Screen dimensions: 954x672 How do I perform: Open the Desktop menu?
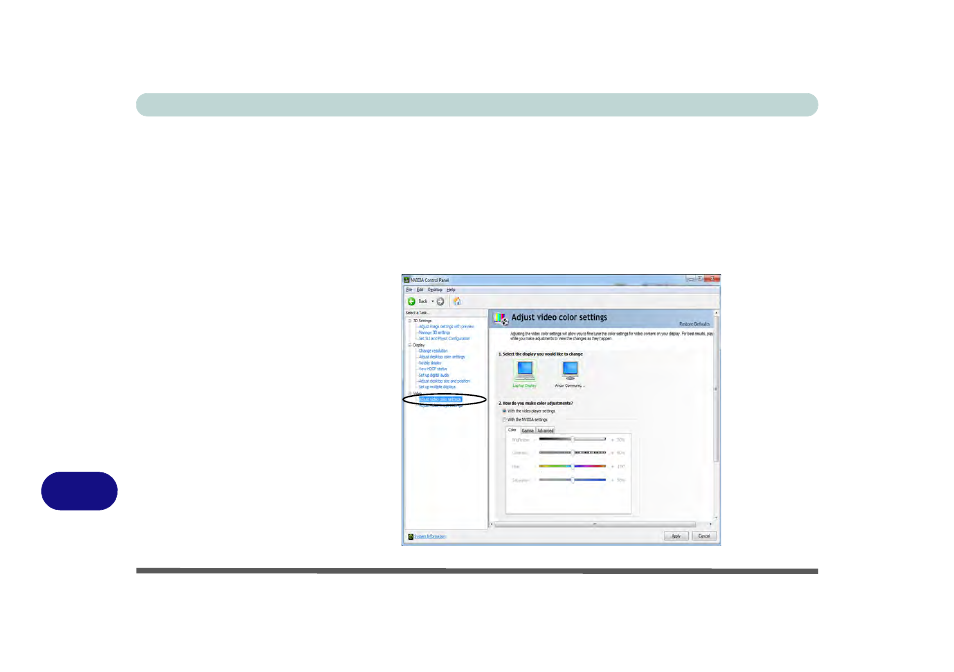coord(434,290)
